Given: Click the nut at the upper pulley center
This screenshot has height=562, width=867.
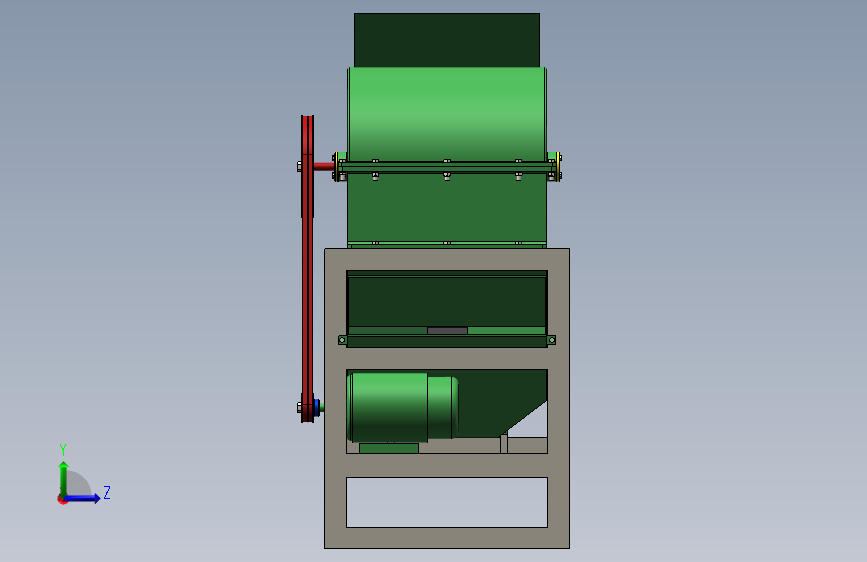Looking at the screenshot, I should pos(299,166).
